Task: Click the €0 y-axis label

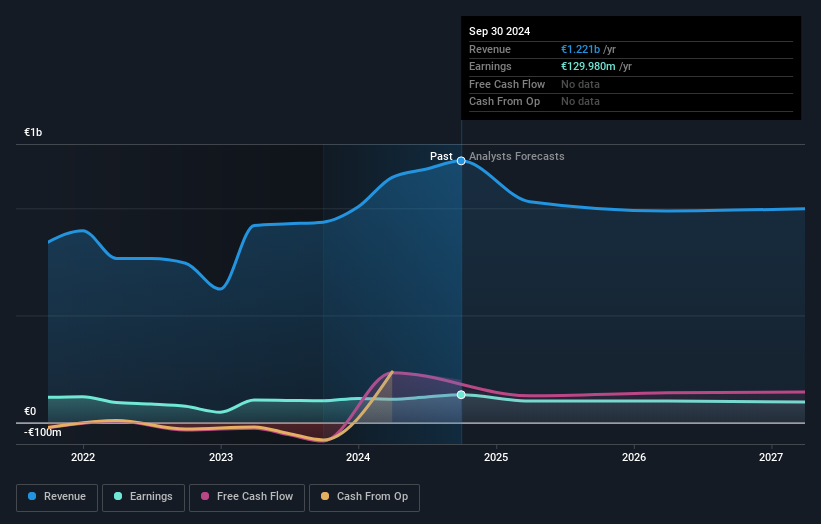Action: tap(30, 411)
